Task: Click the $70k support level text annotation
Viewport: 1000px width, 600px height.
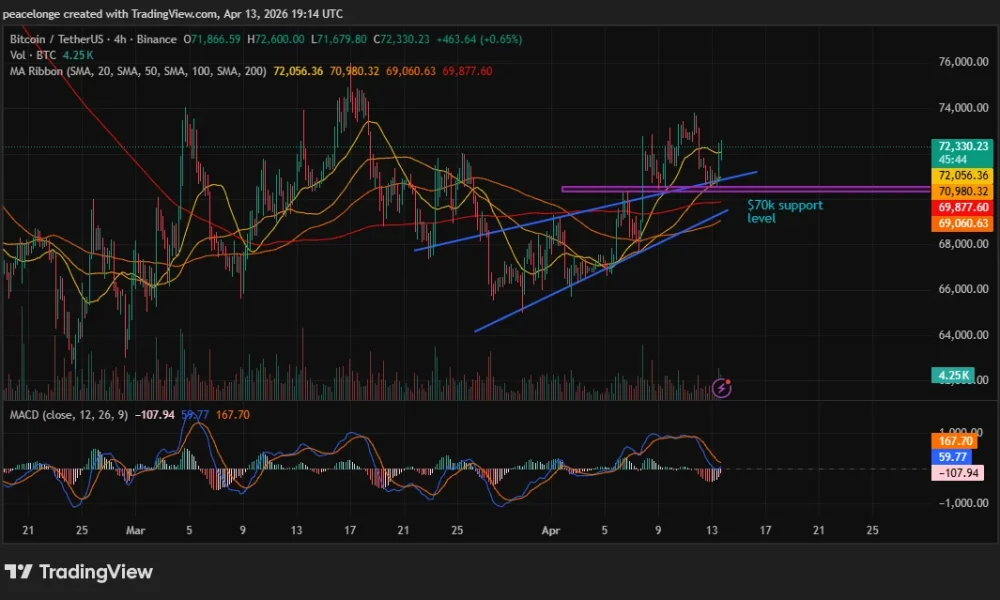Action: click(x=785, y=211)
